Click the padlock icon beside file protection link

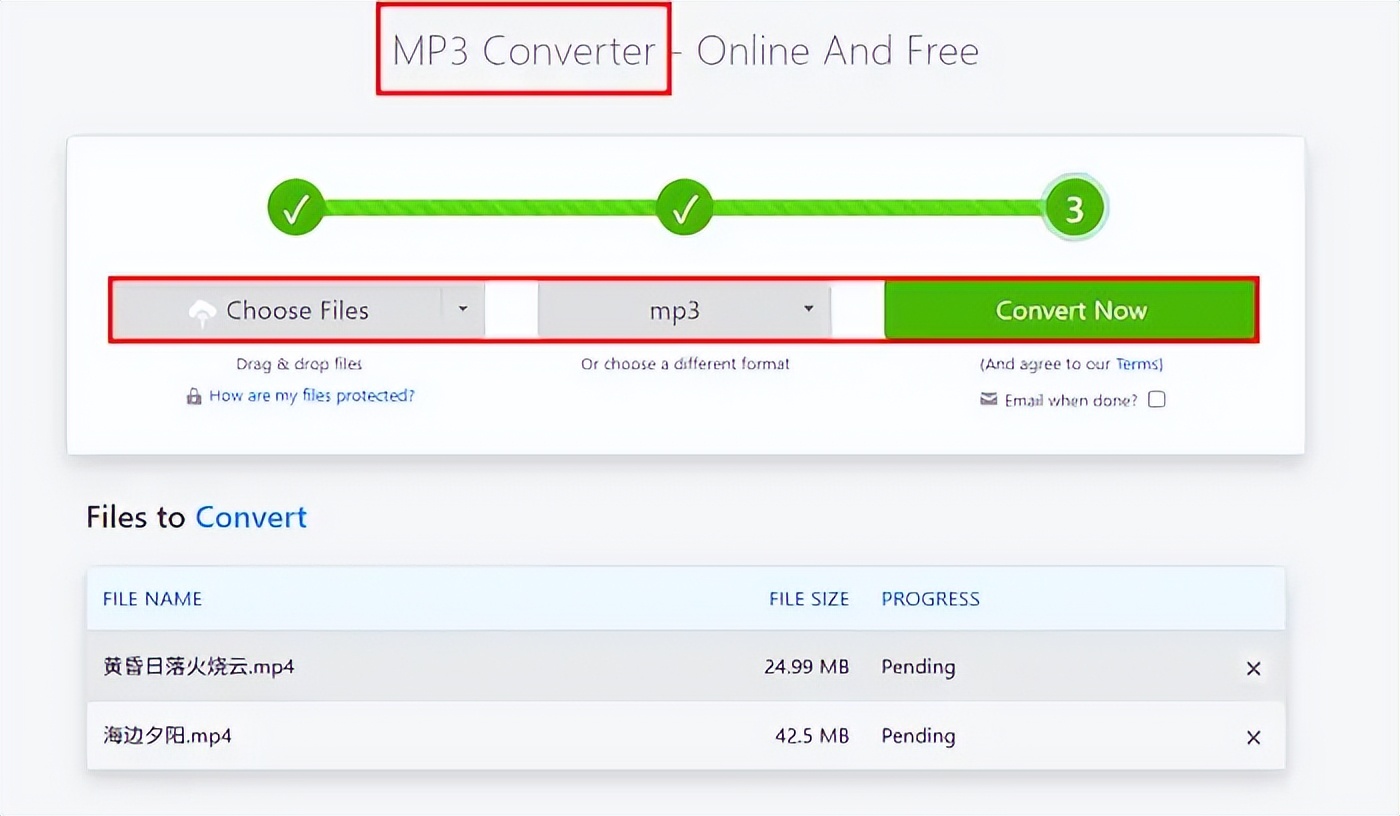[x=194, y=397]
